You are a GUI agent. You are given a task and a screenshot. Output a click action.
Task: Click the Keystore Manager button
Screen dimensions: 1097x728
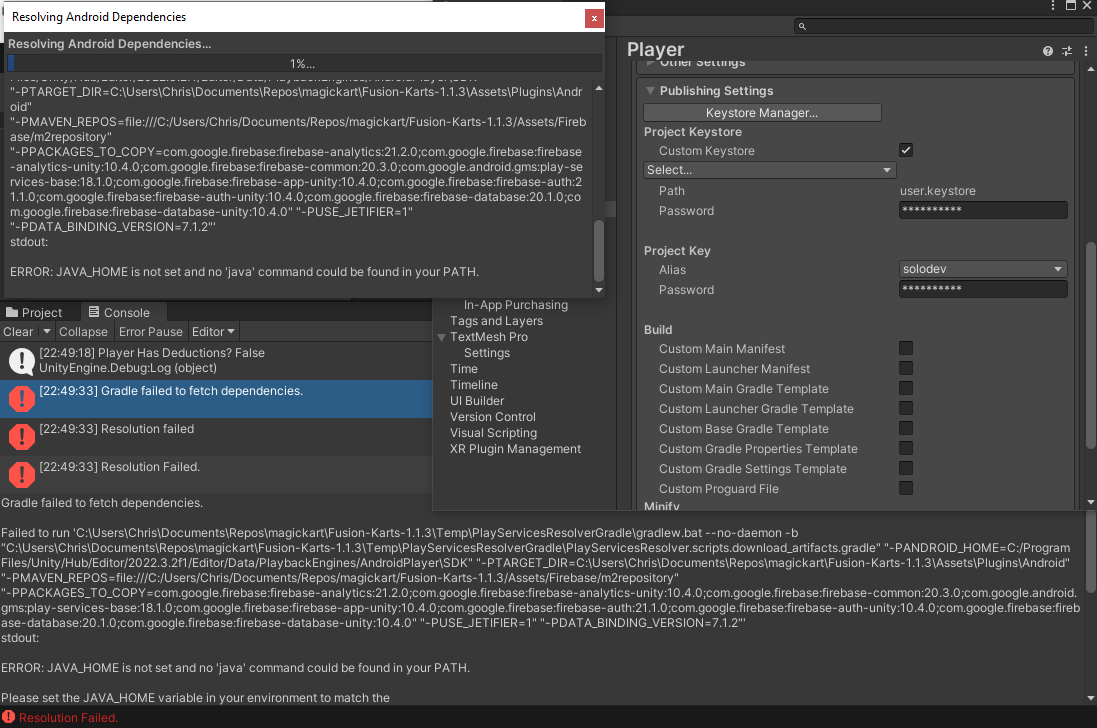pos(762,113)
